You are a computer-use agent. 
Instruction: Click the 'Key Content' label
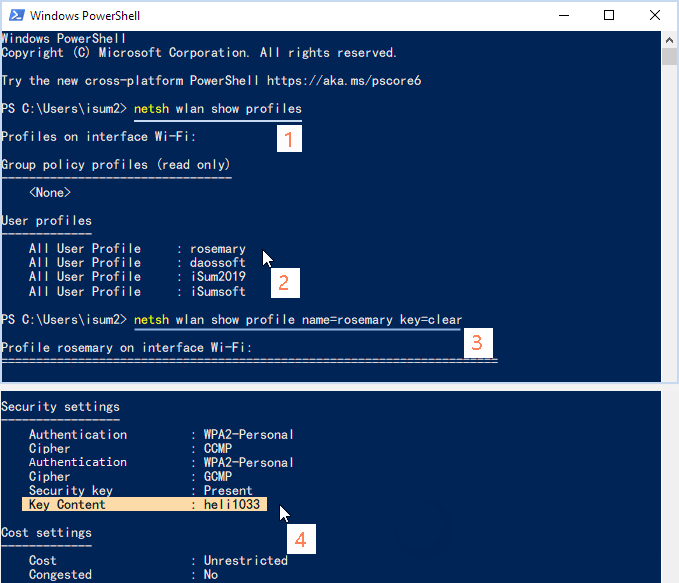[x=67, y=504]
